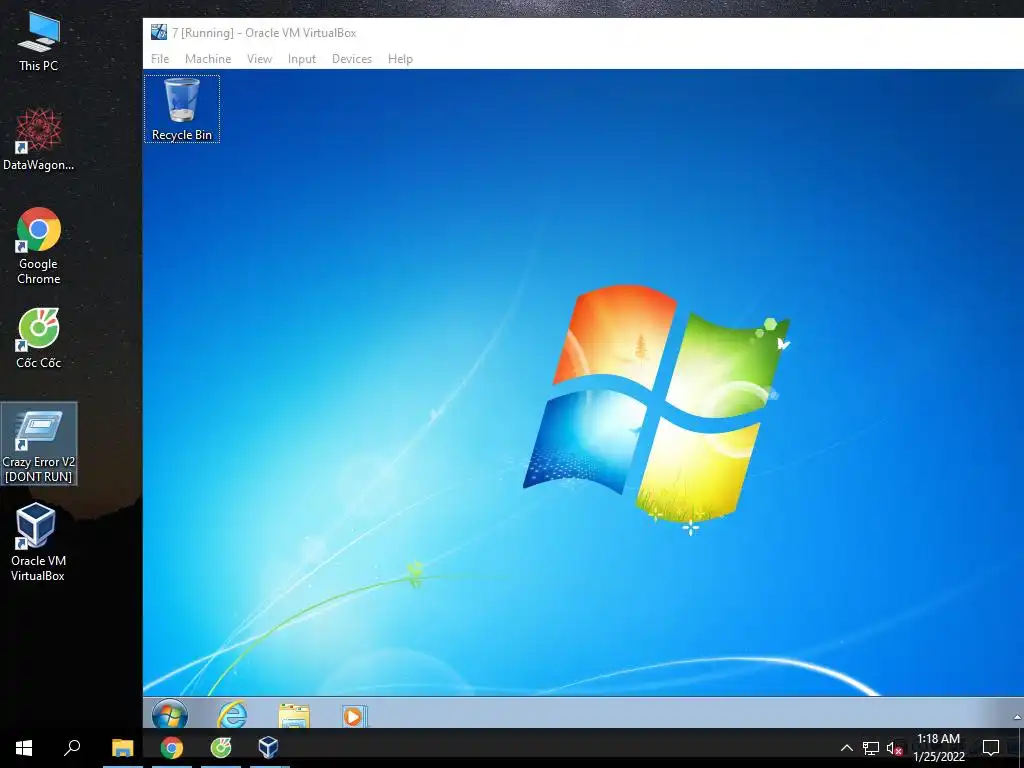Open the host network tray icon

871,748
